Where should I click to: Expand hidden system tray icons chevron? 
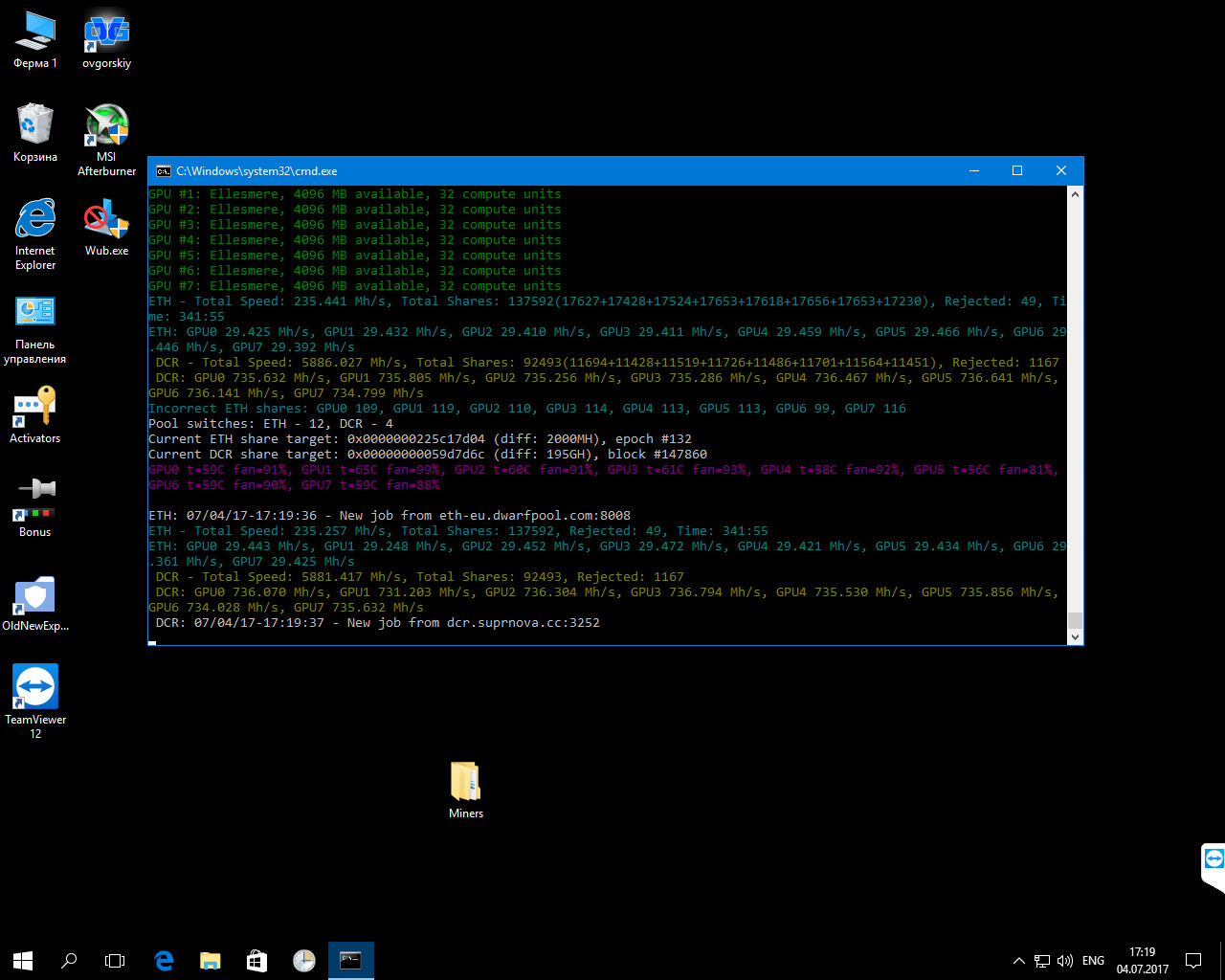click(1018, 961)
